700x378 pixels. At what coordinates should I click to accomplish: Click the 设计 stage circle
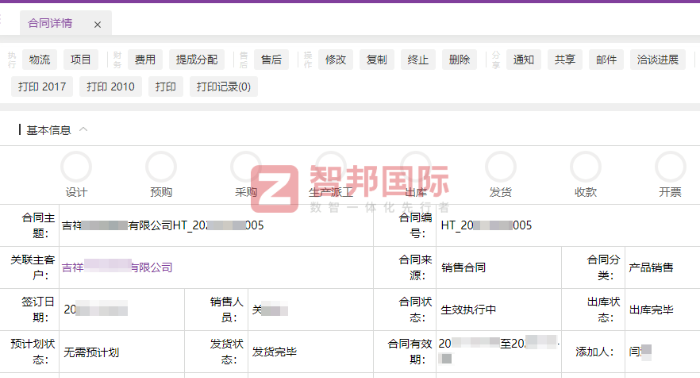pyautogui.click(x=76, y=167)
